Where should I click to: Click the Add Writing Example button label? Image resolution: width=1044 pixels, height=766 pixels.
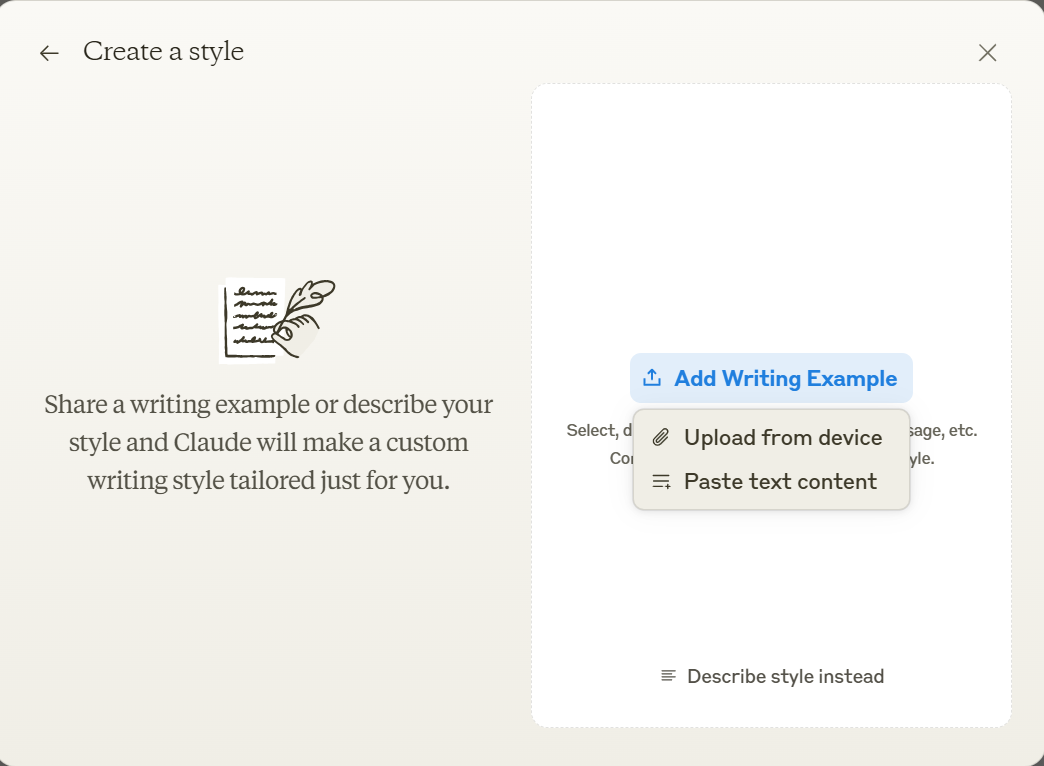[x=786, y=378]
